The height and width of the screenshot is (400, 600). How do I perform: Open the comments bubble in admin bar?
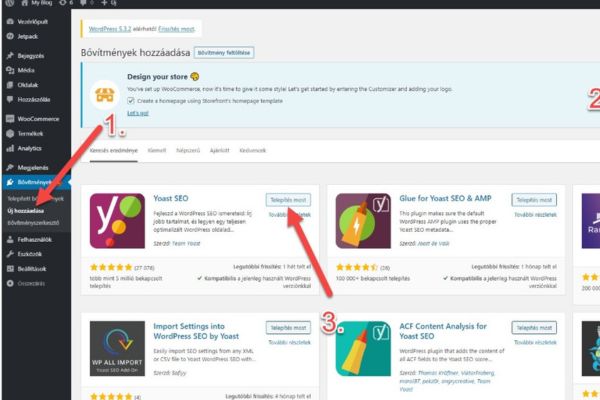tap(83, 2)
